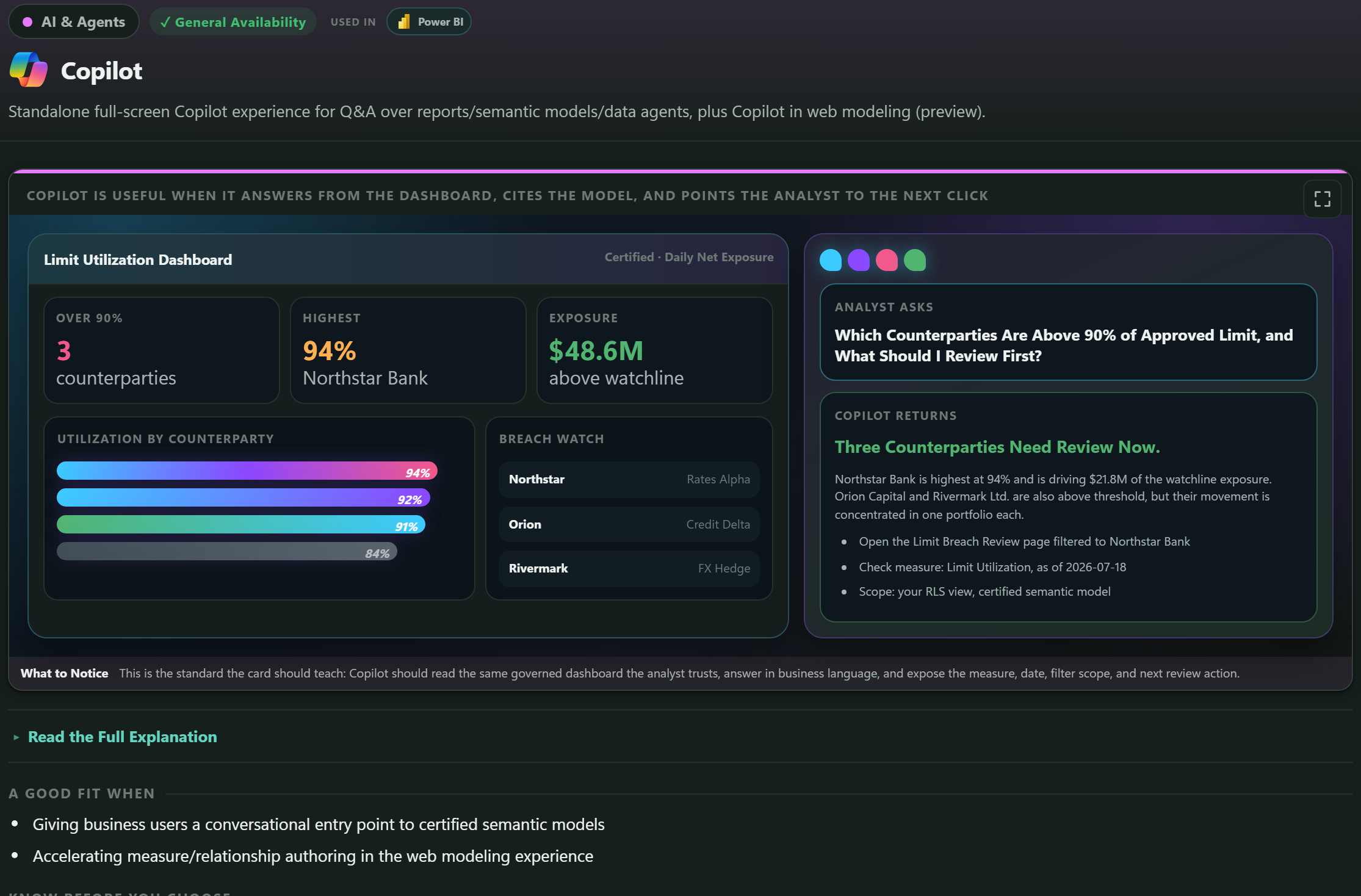Click the purple dot in Copilot panel

click(858, 260)
